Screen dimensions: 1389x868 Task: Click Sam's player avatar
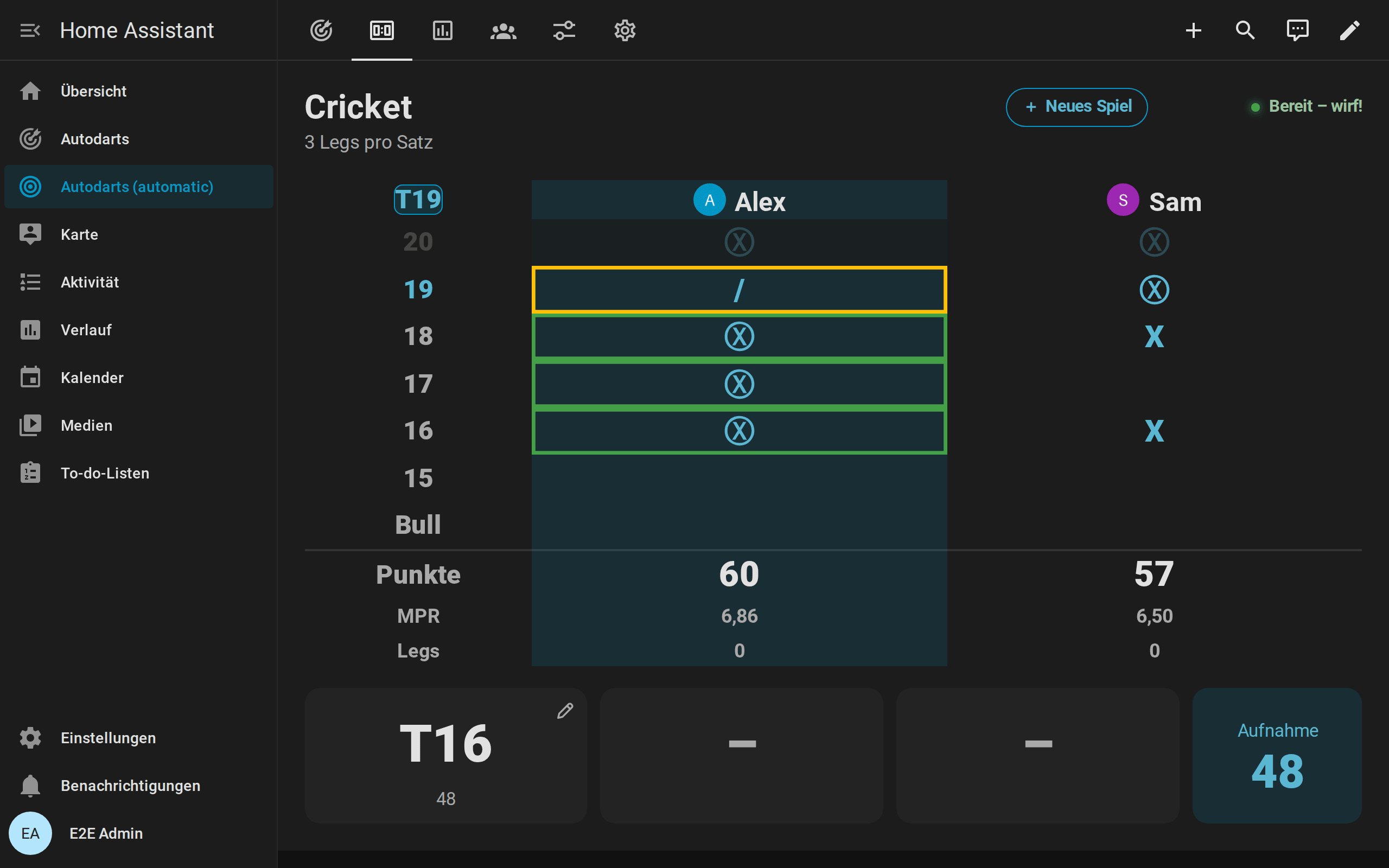pos(1123,200)
